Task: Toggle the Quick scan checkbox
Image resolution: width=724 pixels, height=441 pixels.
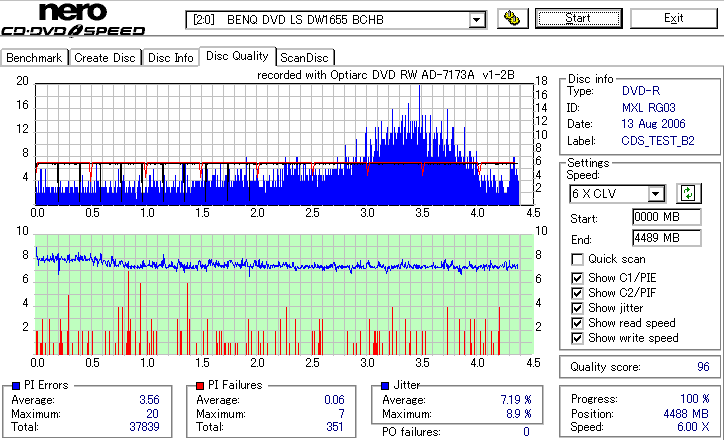Action: click(577, 259)
